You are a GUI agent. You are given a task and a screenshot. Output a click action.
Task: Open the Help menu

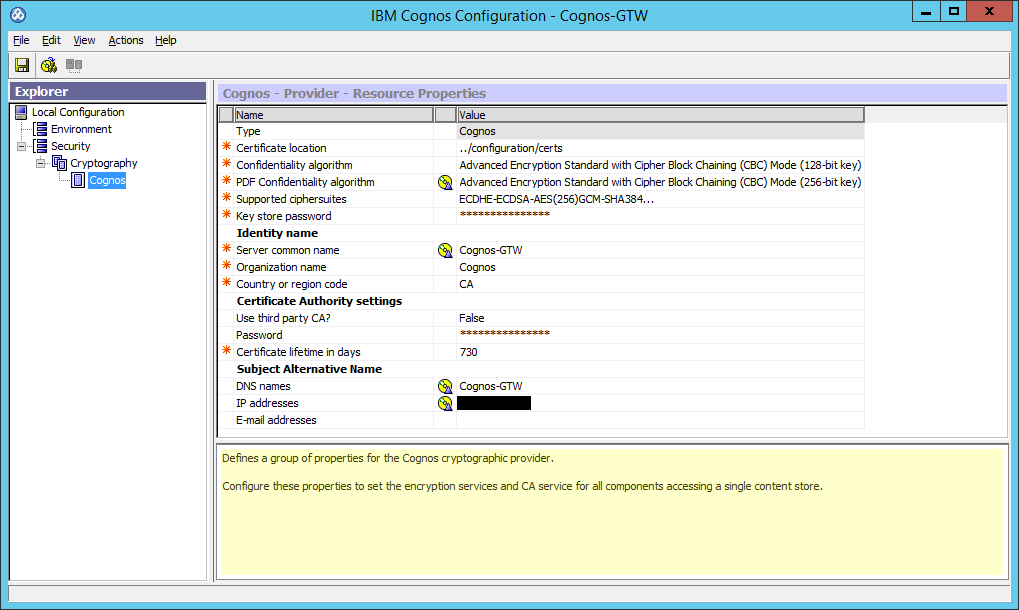[x=166, y=40]
